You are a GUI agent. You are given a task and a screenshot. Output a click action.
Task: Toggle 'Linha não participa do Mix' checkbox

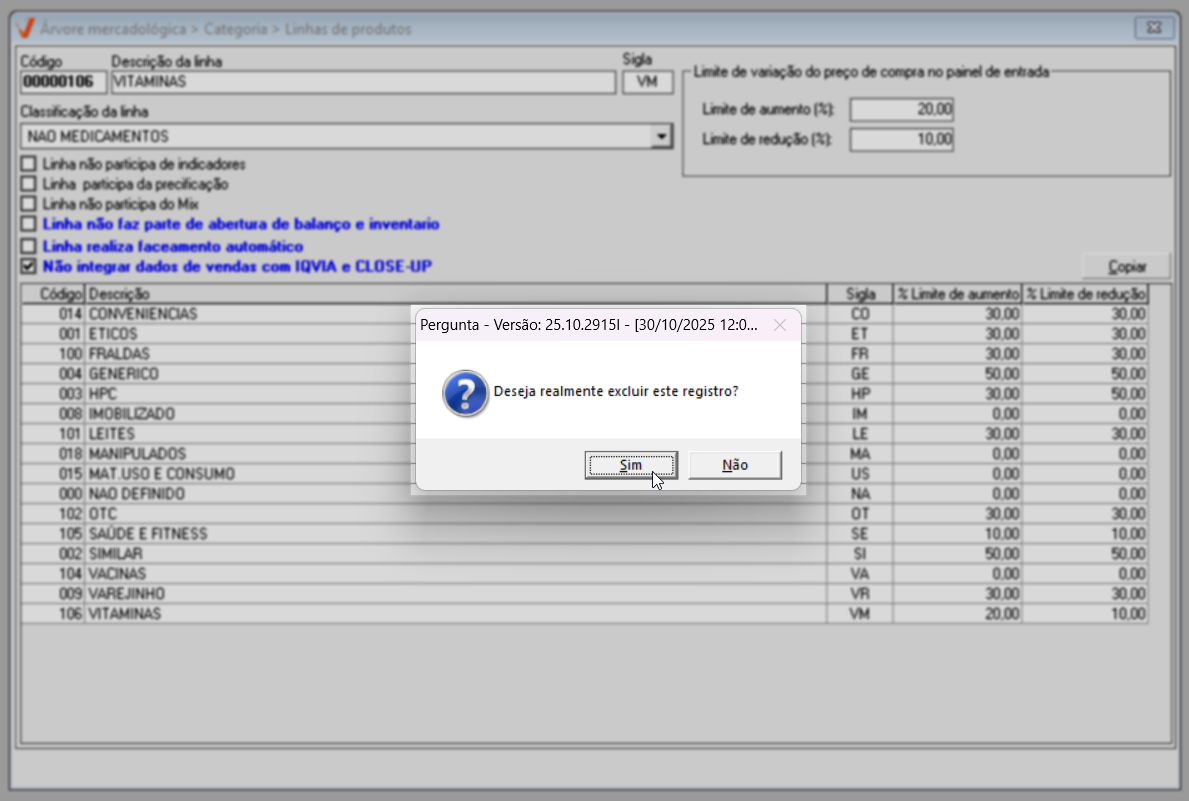click(29, 204)
